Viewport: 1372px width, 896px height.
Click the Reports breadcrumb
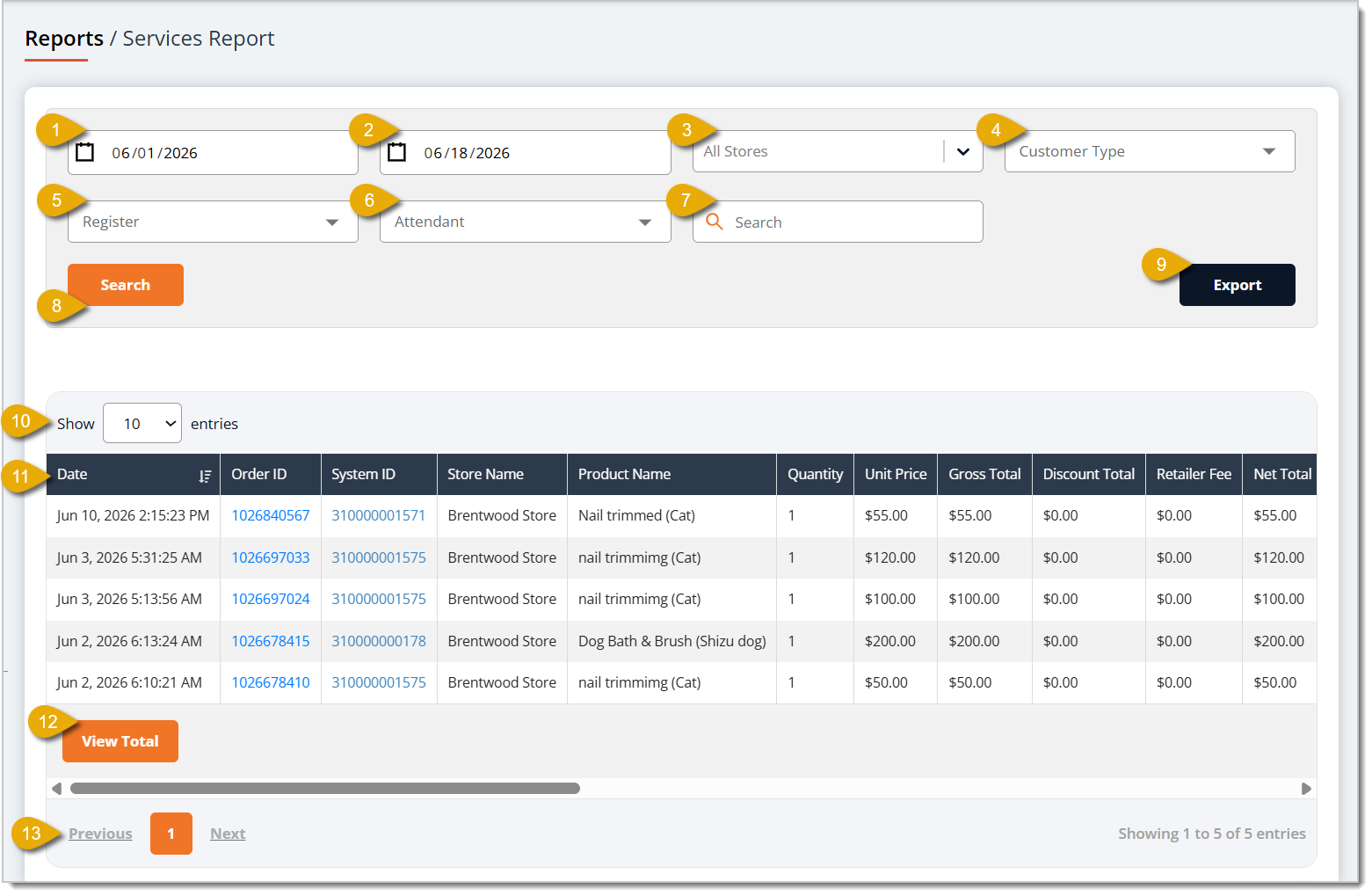[x=64, y=39]
